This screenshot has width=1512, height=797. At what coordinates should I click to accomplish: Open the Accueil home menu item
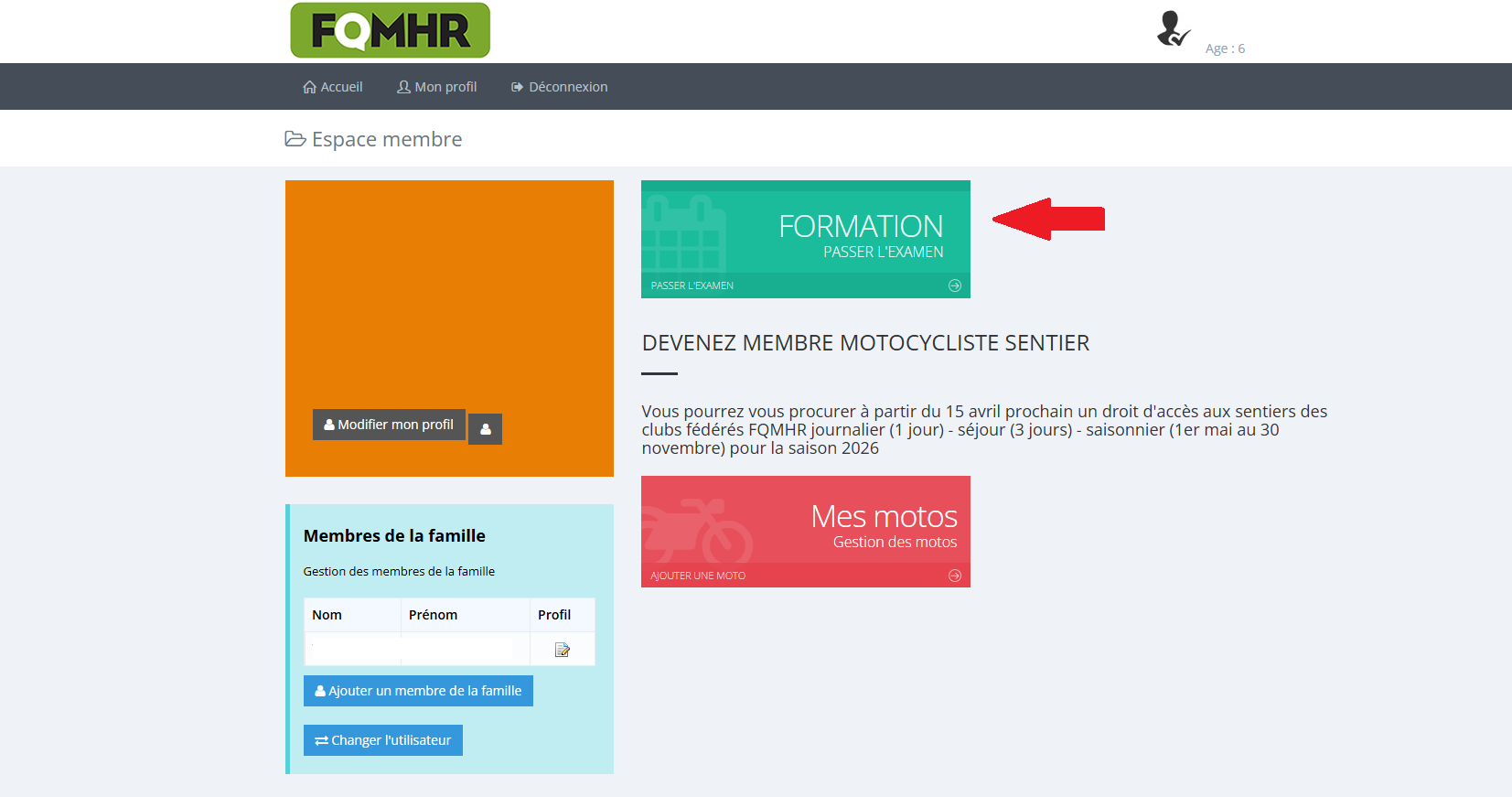[x=333, y=87]
